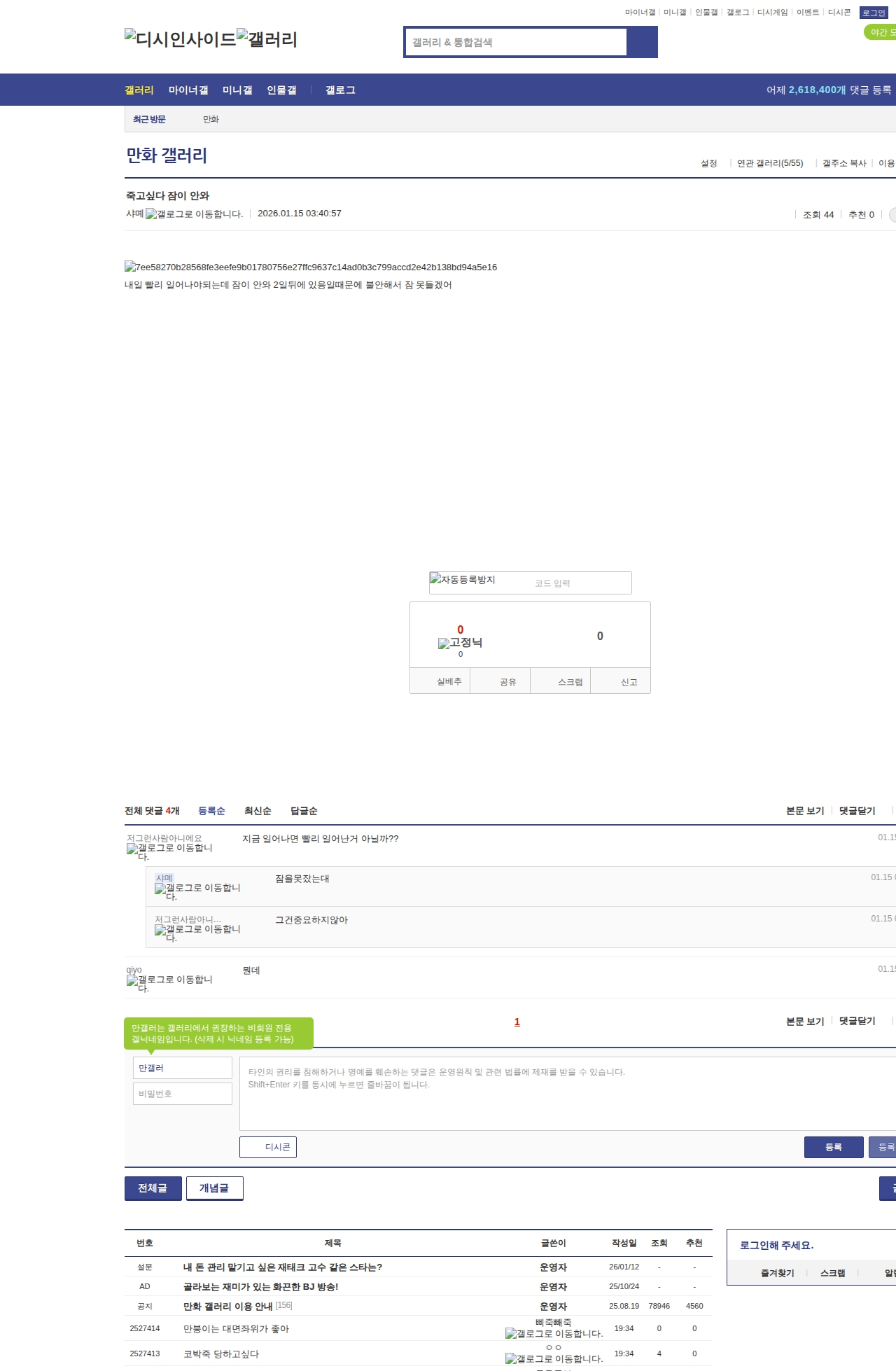
Task: Open the notice 만화 갤러리 이용 안내
Action: [x=227, y=1307]
